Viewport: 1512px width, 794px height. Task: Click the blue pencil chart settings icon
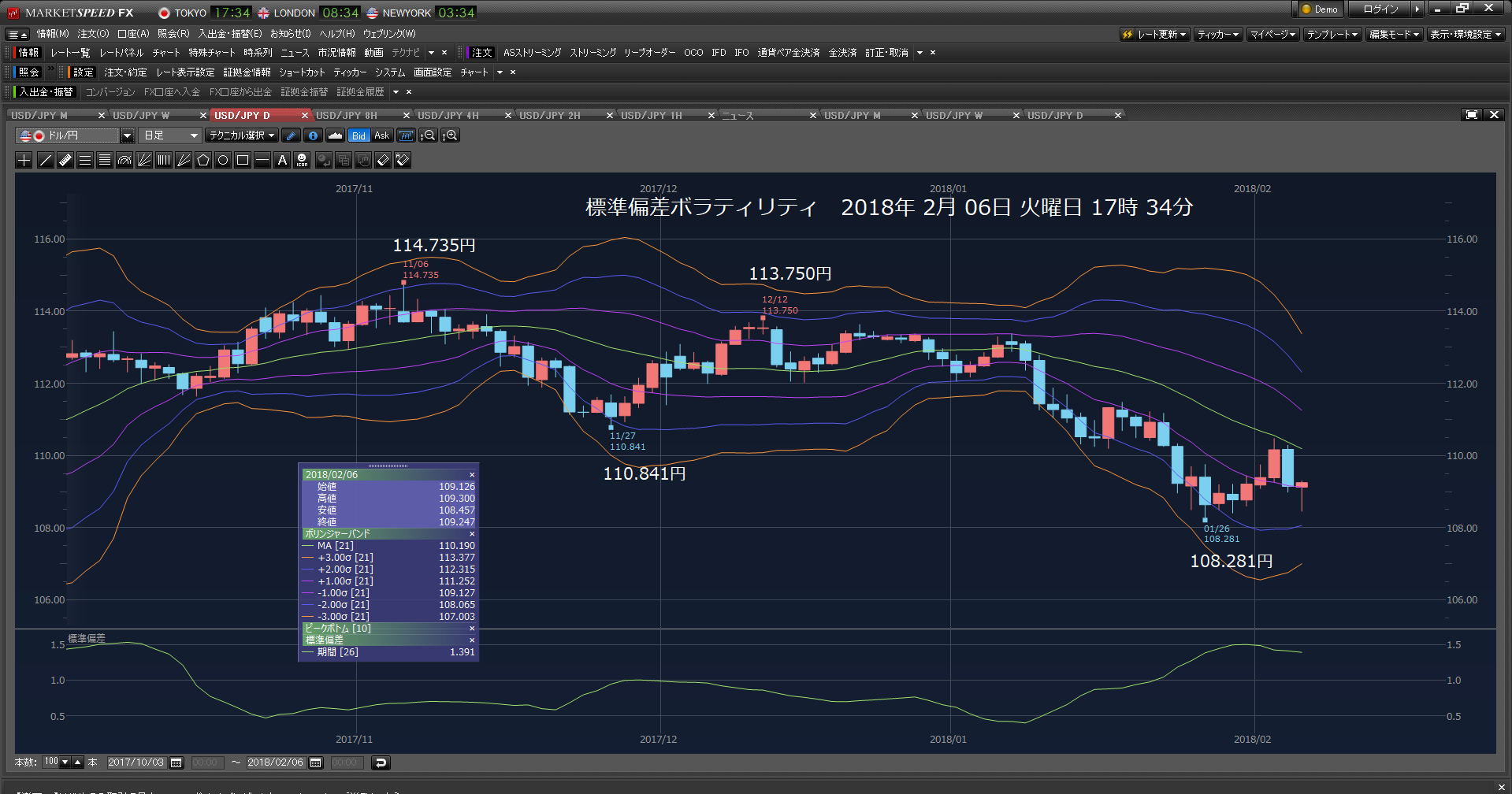tap(291, 135)
